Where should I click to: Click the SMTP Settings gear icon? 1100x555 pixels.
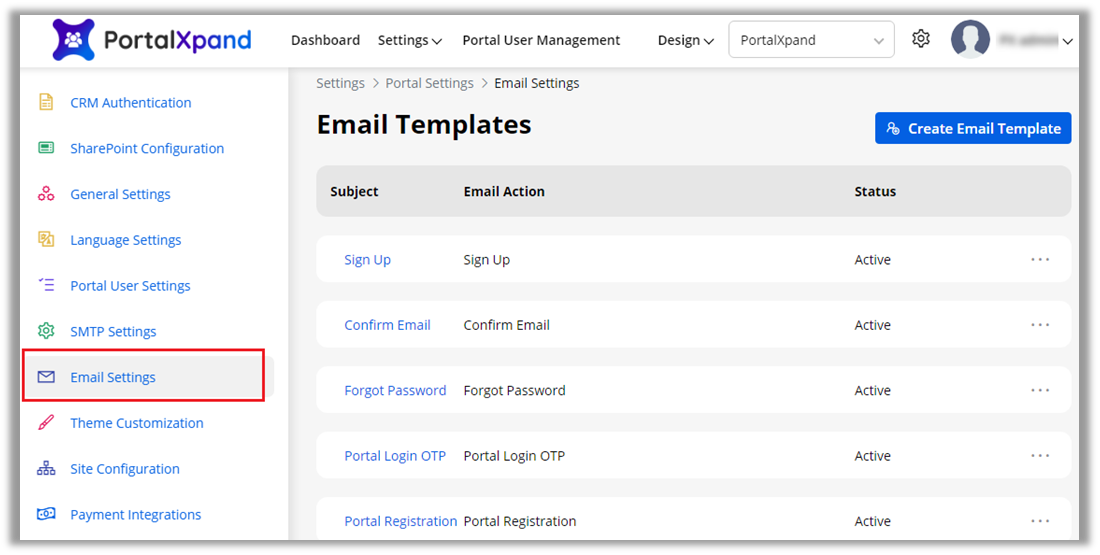pyautogui.click(x=46, y=331)
